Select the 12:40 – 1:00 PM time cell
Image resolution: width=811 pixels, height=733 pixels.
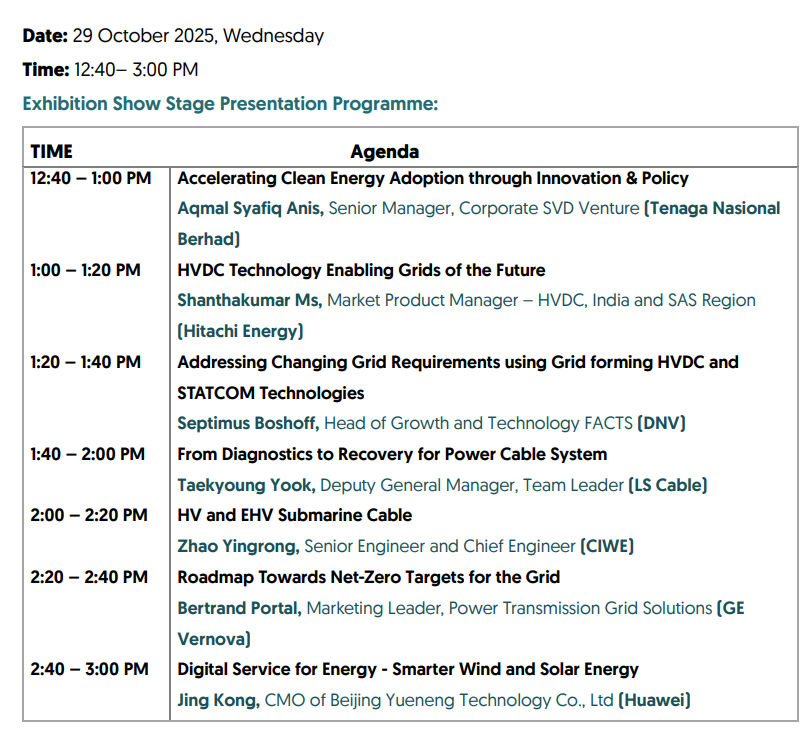91,178
